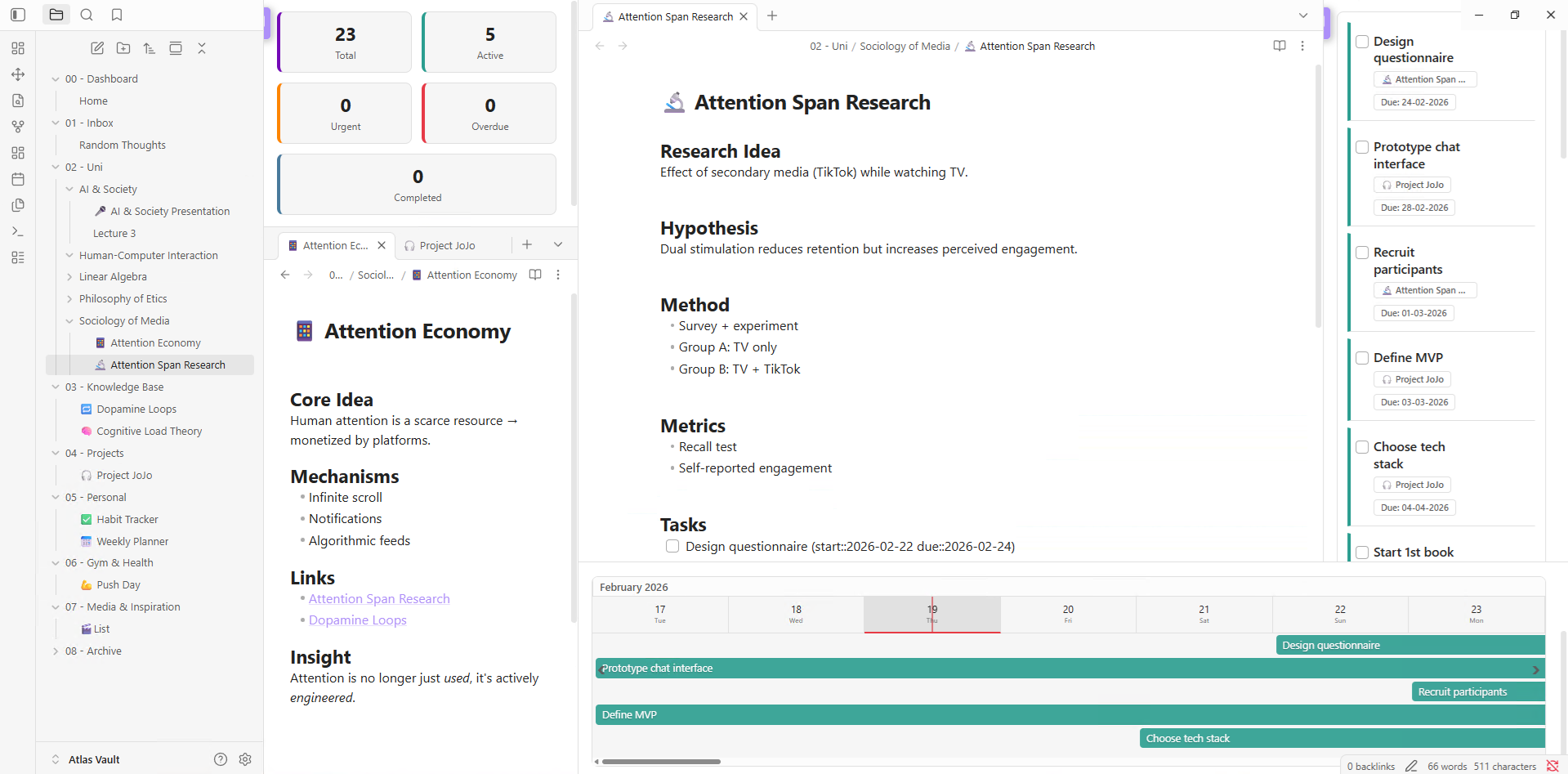Create a new note with pencil icon

tap(97, 48)
